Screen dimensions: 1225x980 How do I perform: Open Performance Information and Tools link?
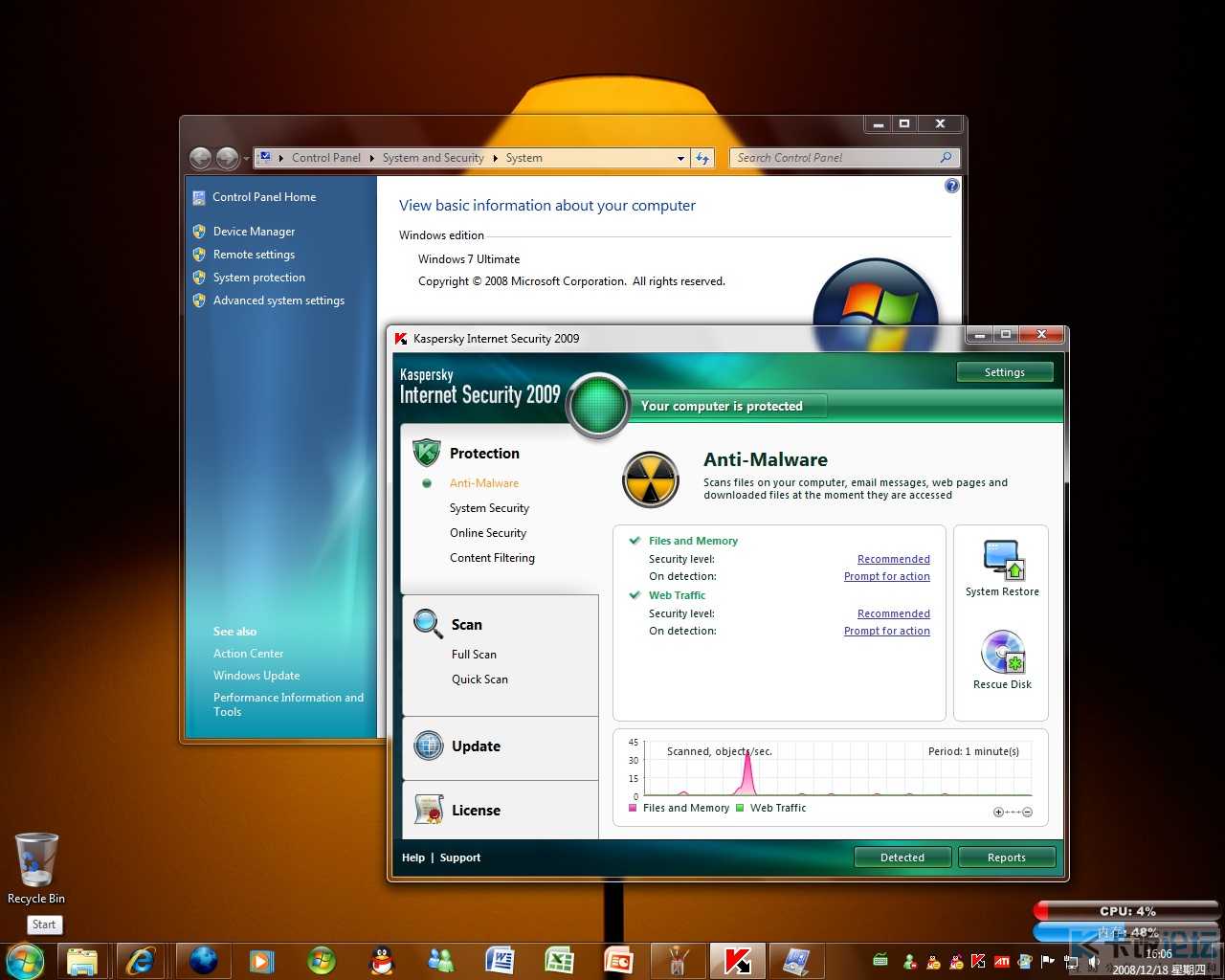(288, 704)
